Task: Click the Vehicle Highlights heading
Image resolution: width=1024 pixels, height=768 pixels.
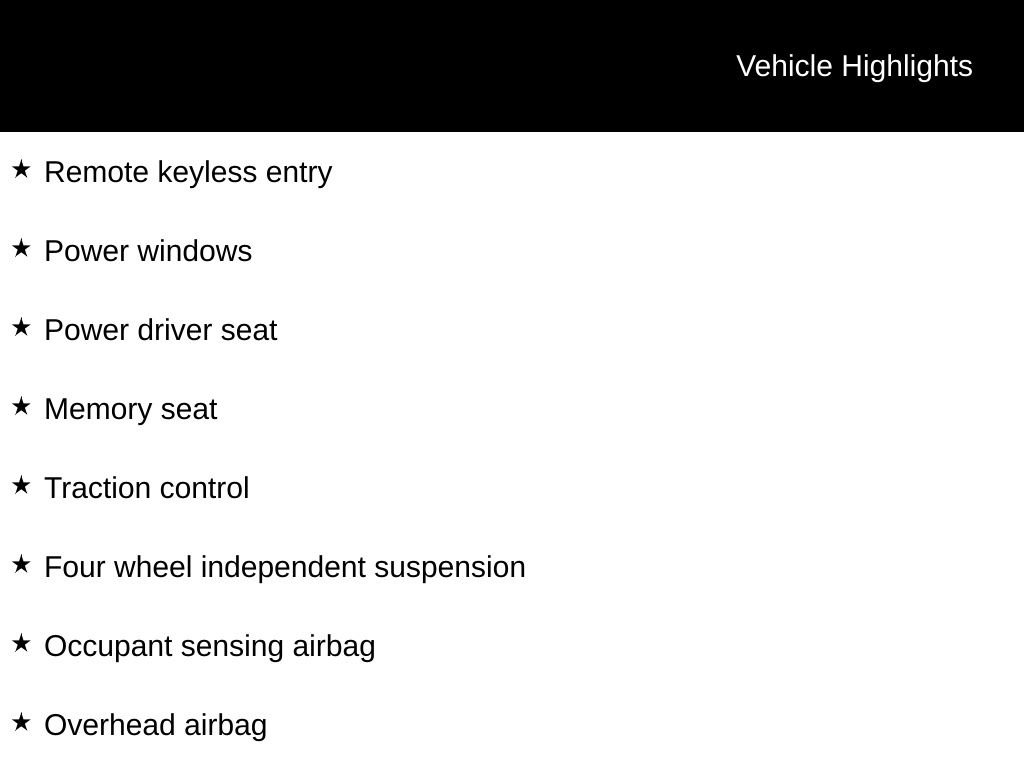Action: pyautogui.click(x=854, y=67)
